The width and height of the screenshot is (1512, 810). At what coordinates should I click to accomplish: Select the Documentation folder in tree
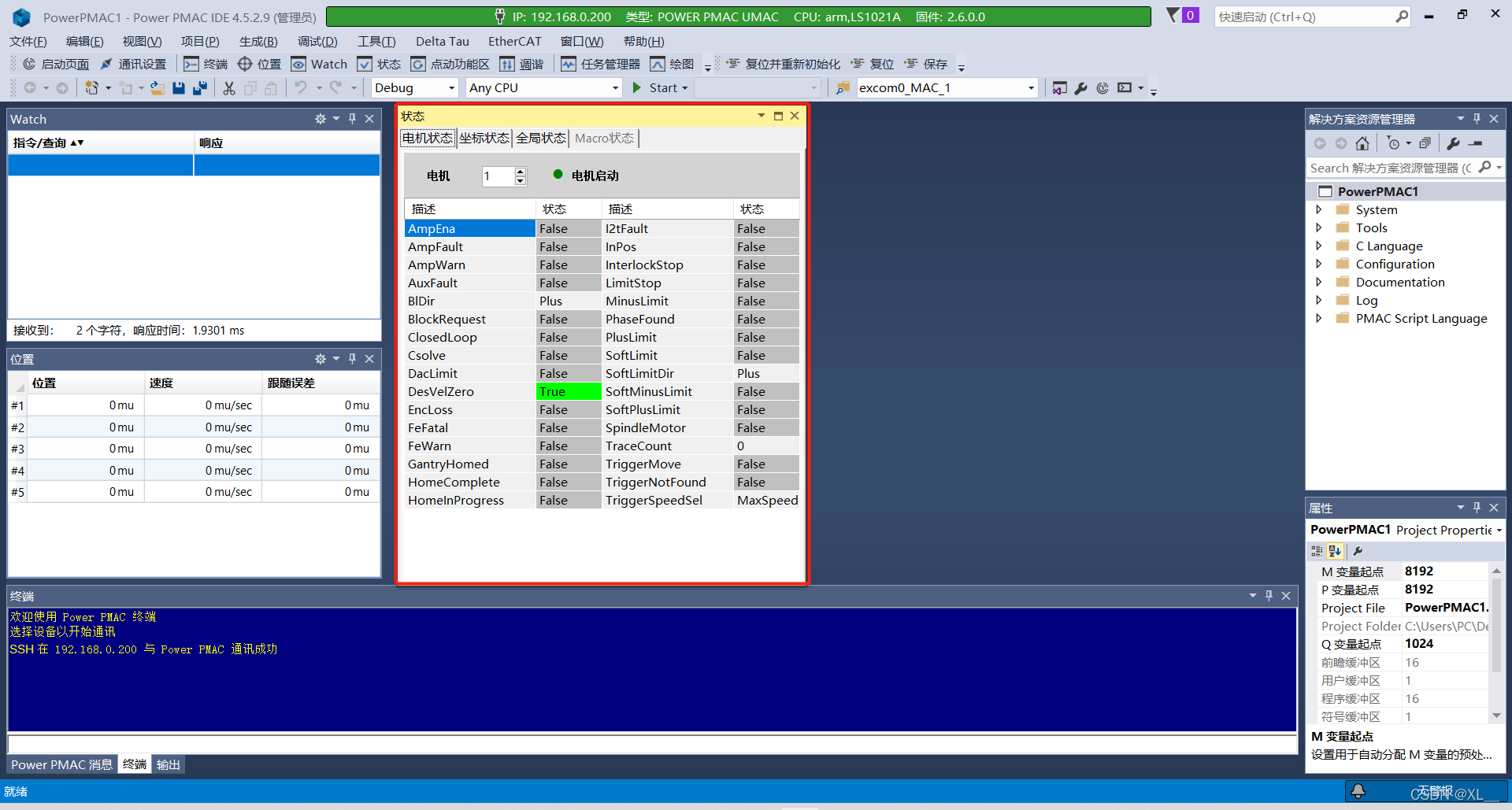pyautogui.click(x=1400, y=282)
